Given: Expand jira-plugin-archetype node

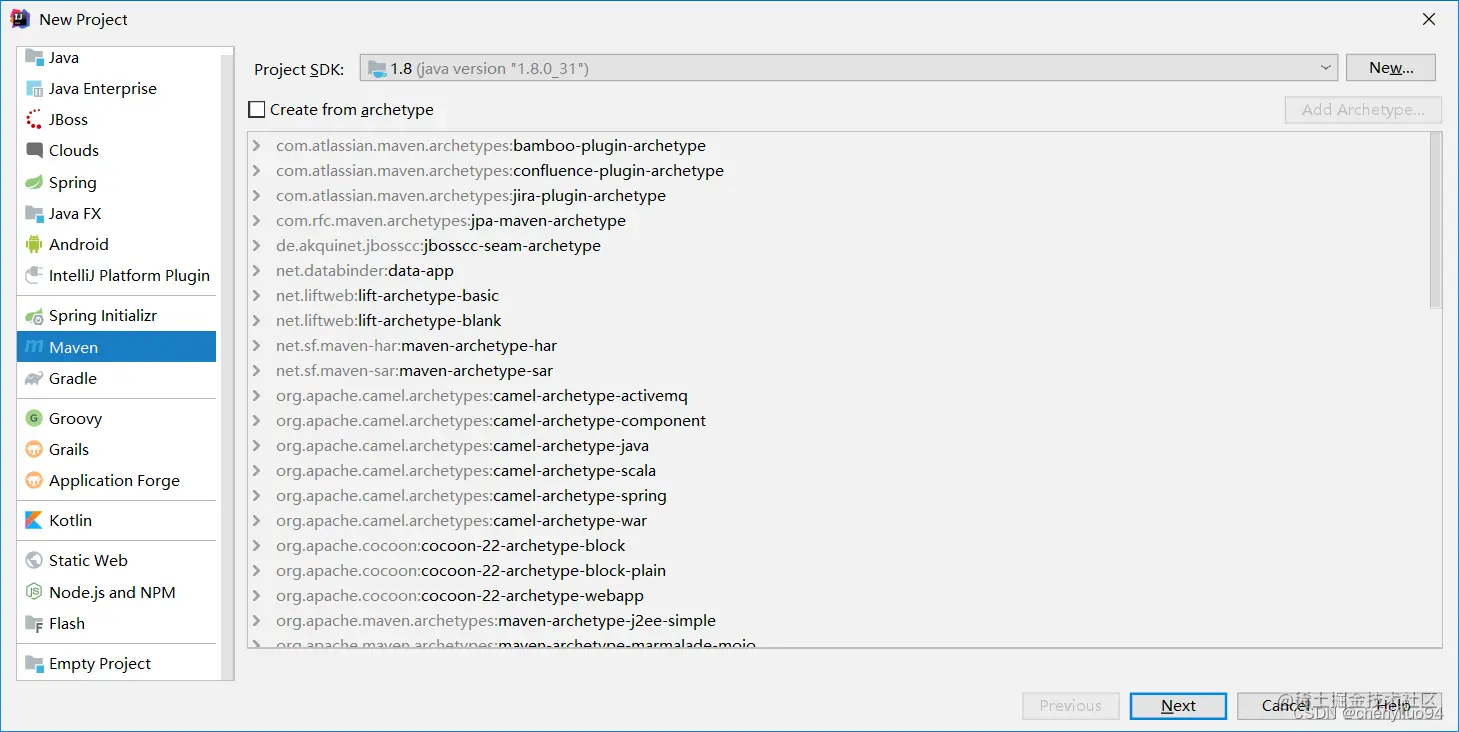Looking at the screenshot, I should 257,196.
